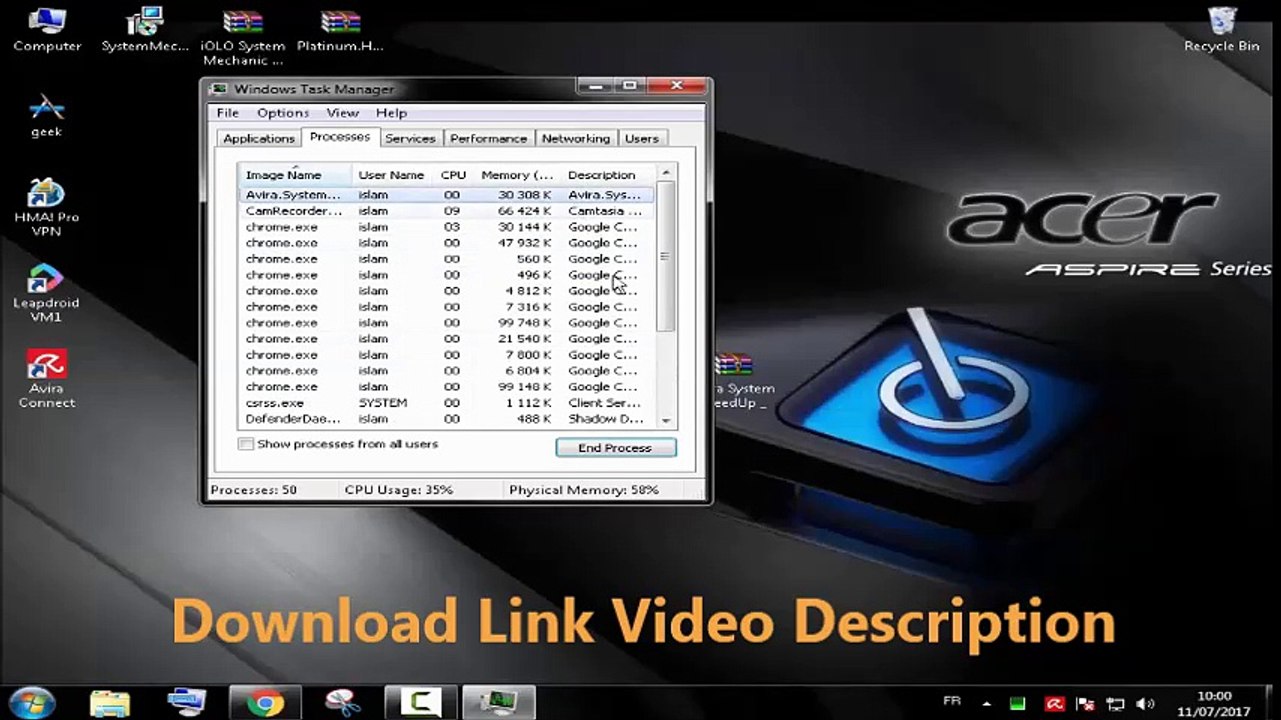
Task: Select the Avira.System... process row
Action: pos(447,195)
